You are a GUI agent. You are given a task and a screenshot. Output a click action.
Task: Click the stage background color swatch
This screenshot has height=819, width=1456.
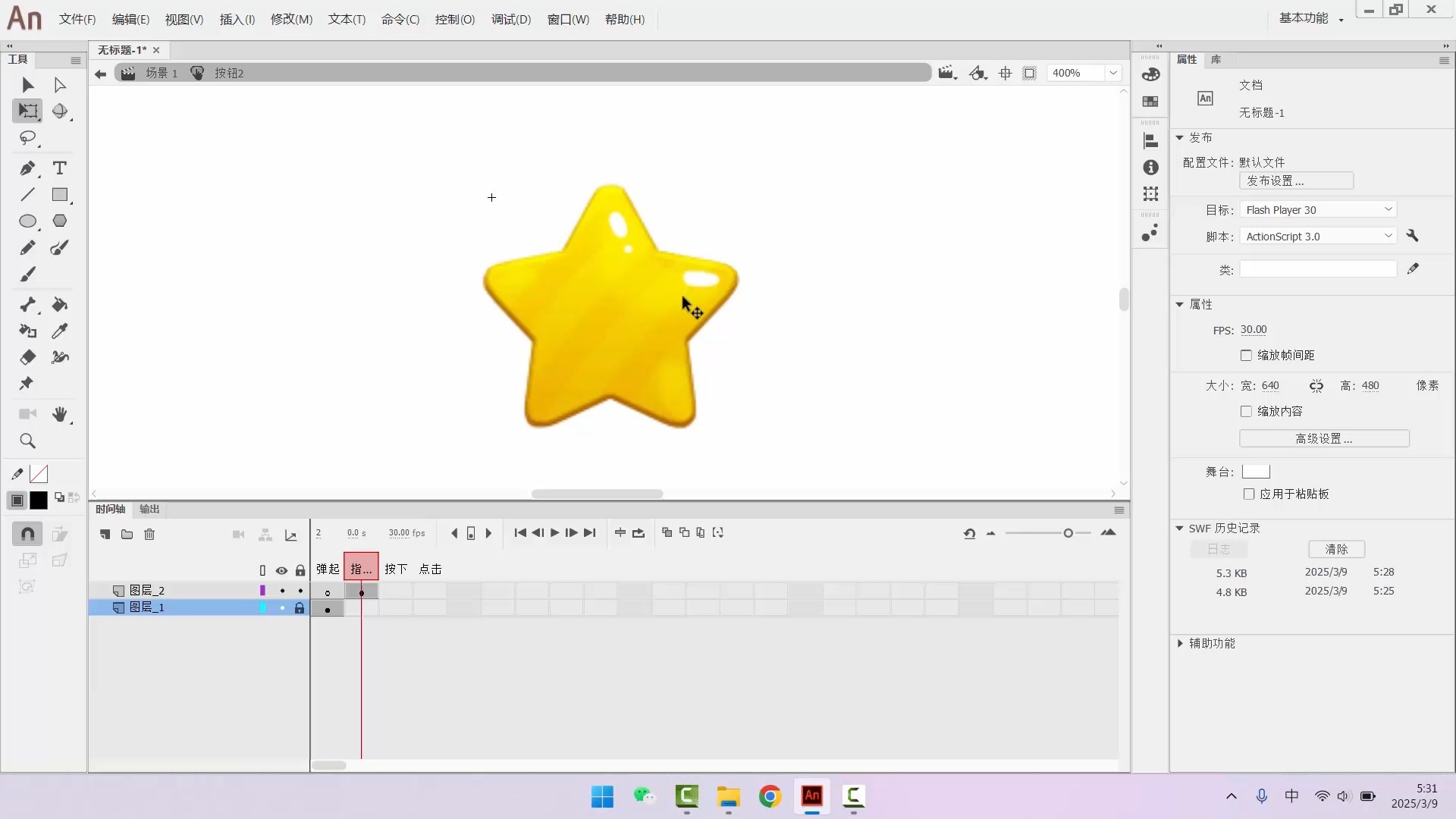coord(1256,472)
